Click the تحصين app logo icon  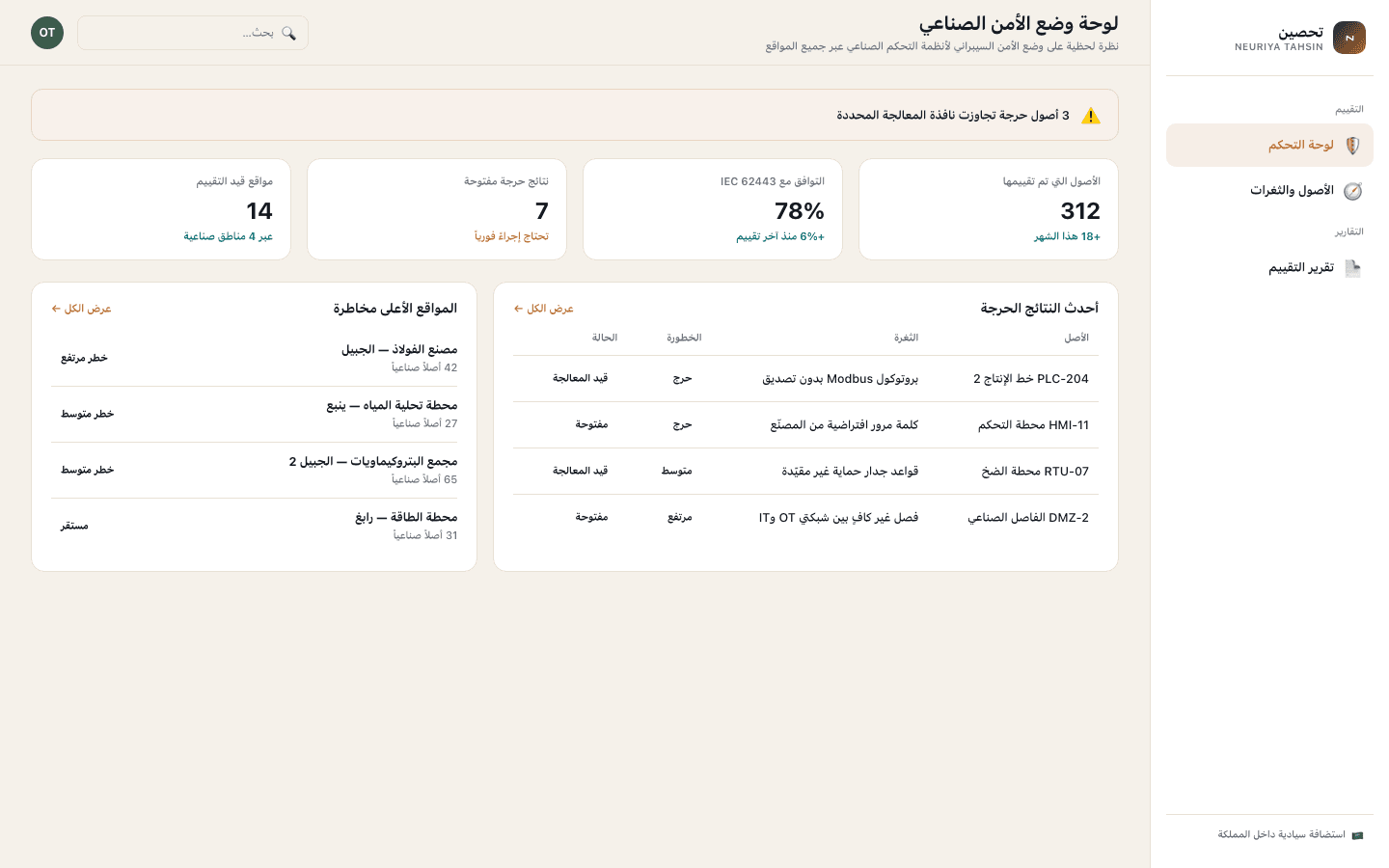tap(1349, 38)
